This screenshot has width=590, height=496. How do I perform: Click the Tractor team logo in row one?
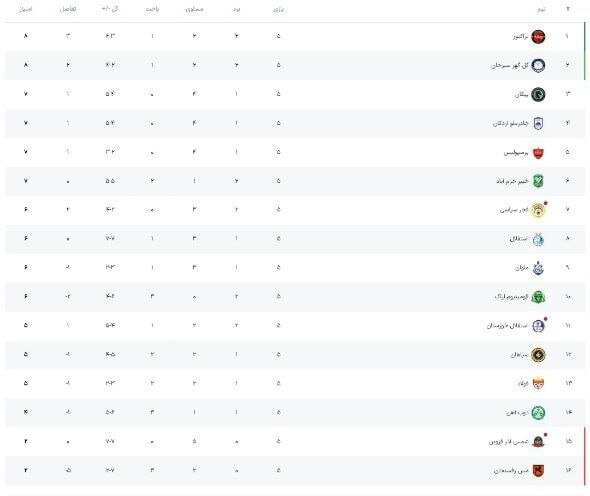pos(538,37)
